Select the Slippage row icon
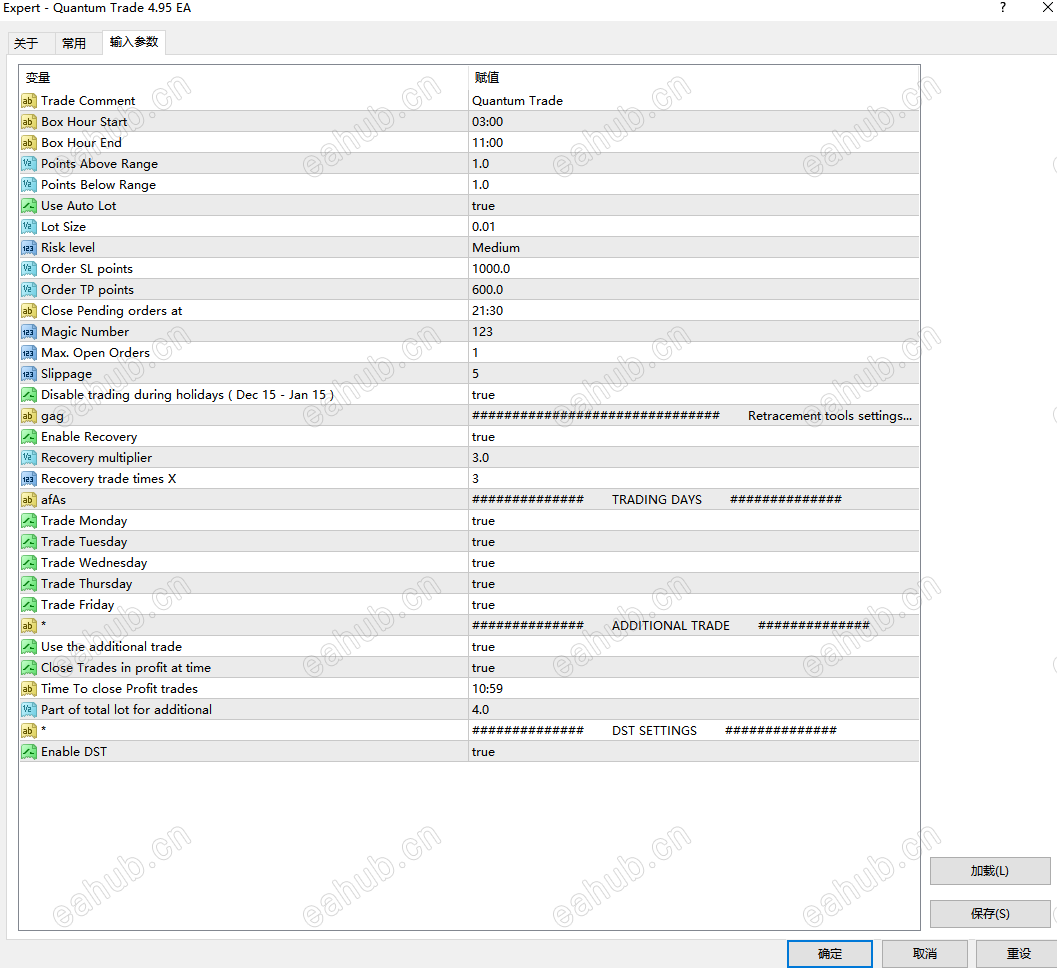 [28, 373]
